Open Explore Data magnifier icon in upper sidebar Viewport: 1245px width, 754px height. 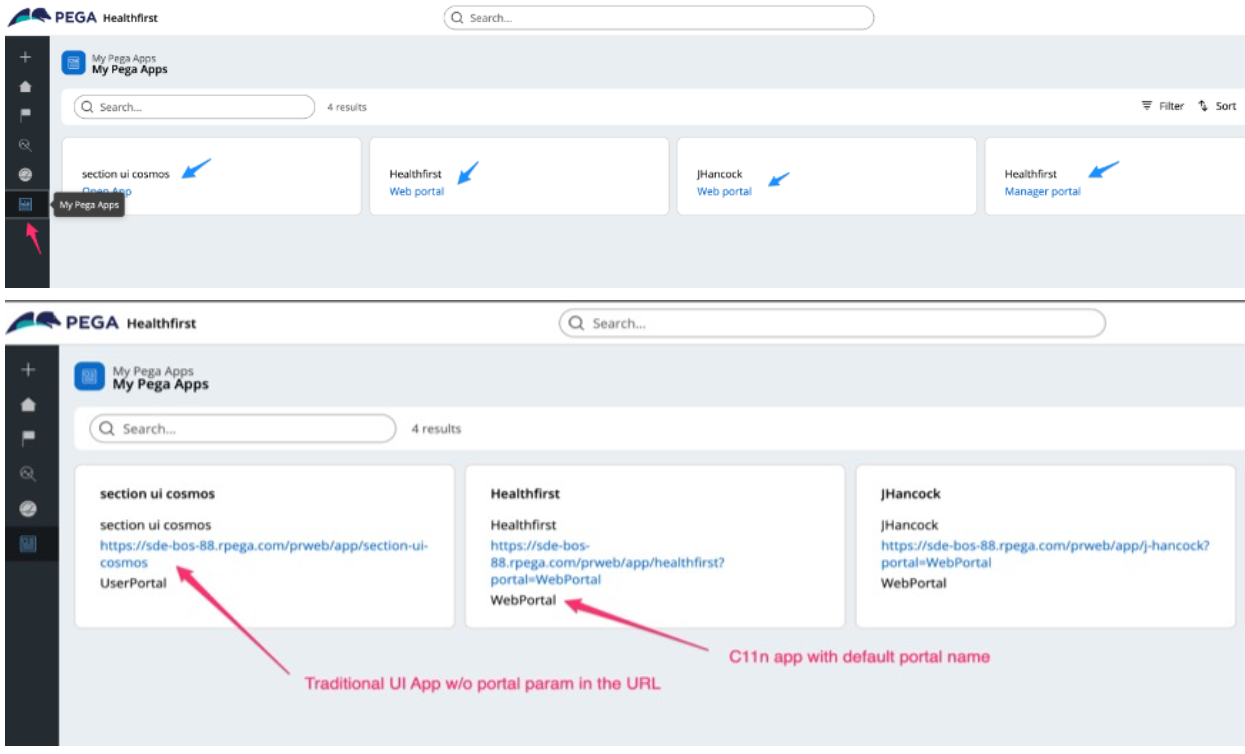click(26, 145)
